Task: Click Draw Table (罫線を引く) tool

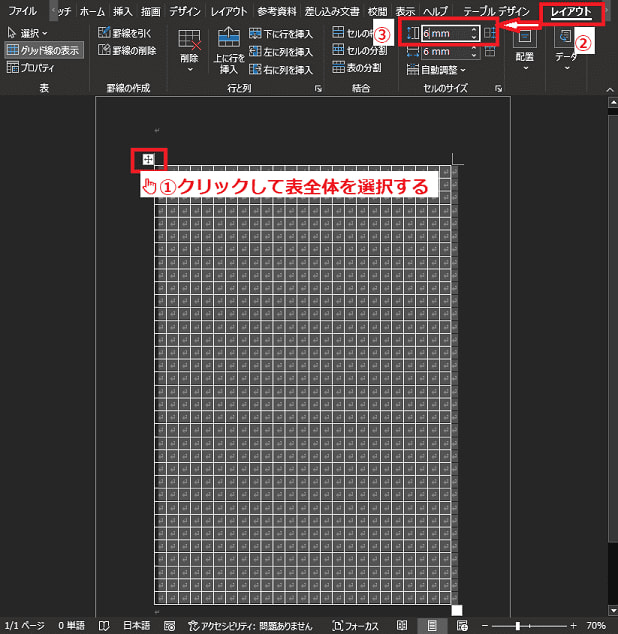Action: tap(126, 33)
